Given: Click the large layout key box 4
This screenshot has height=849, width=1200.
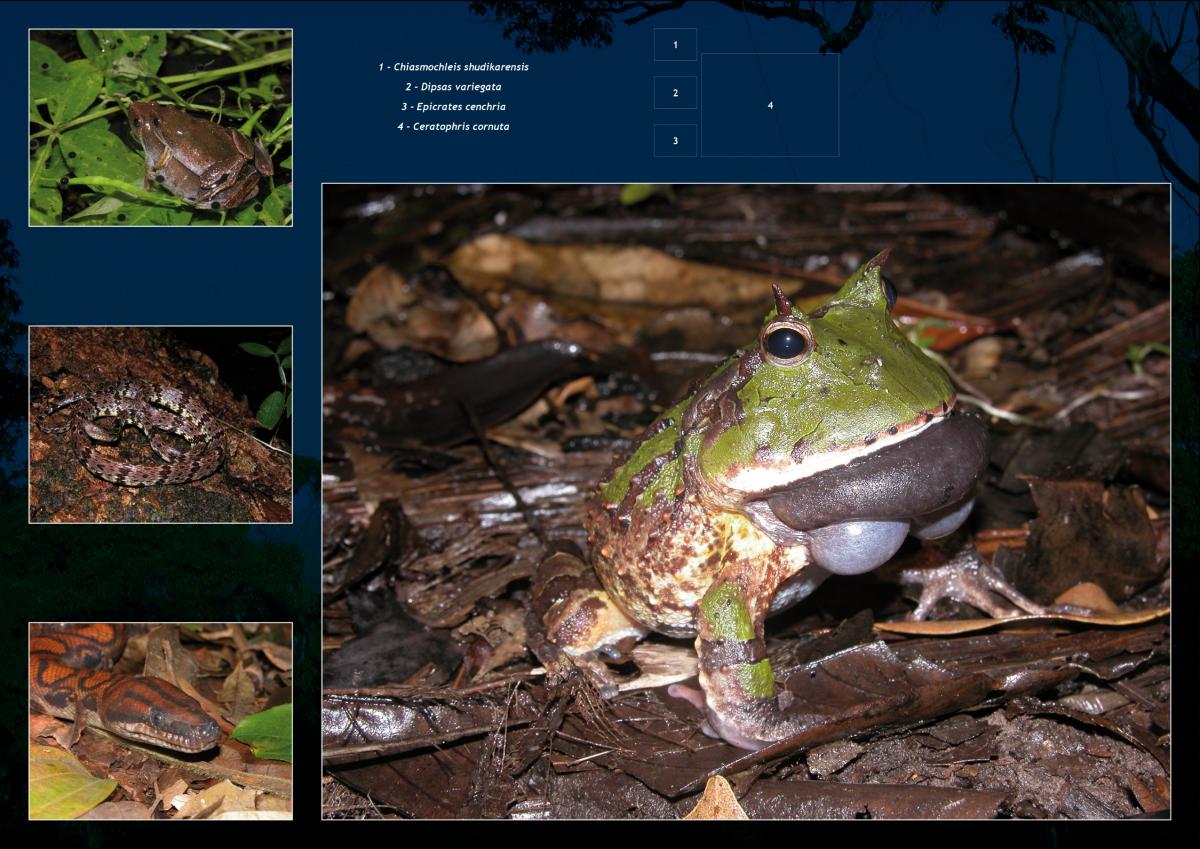Looking at the screenshot, I should point(770,105).
